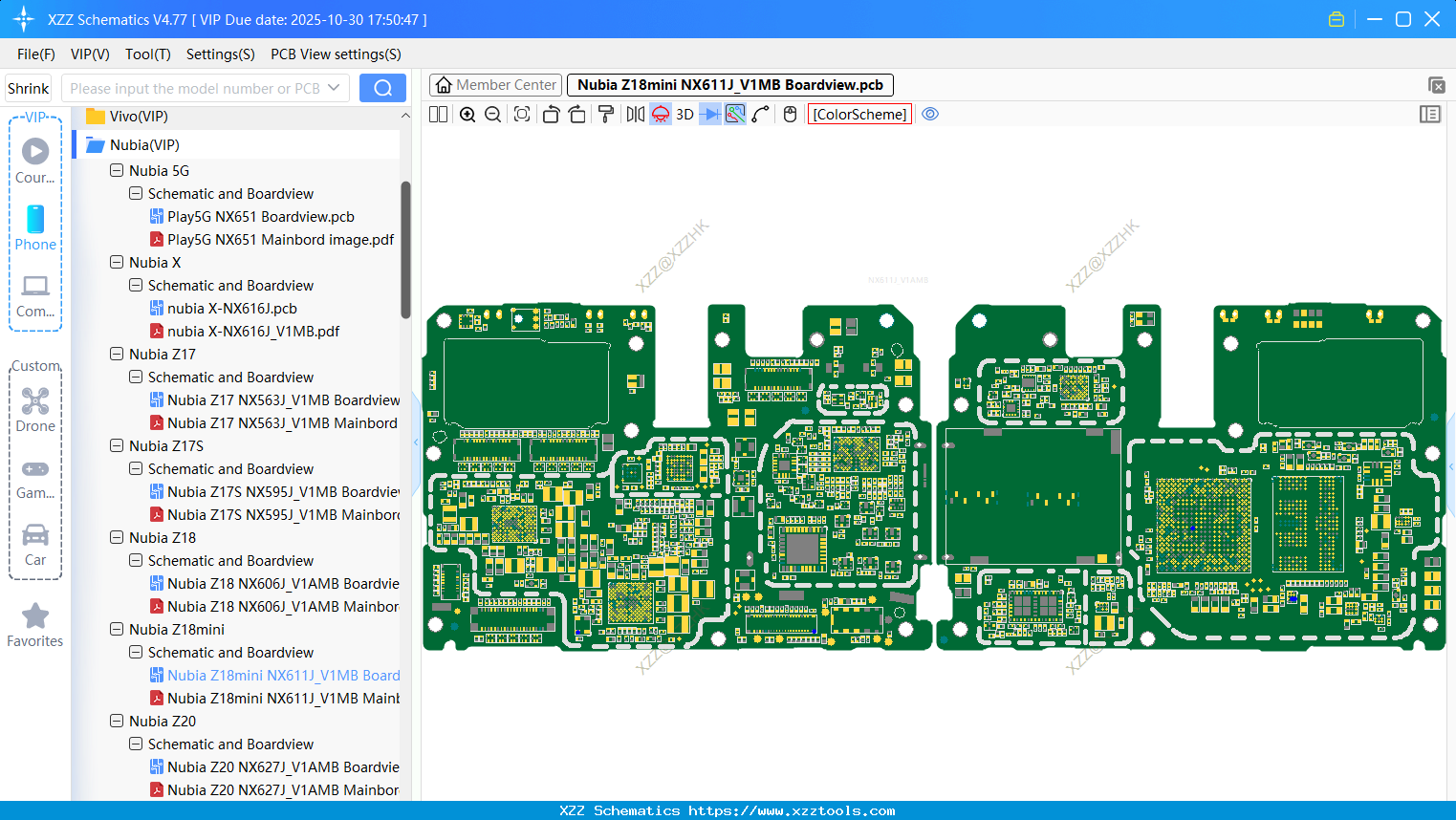Rotate the board counterclockwise
The height and width of the screenshot is (820, 1456).
pyautogui.click(x=551, y=114)
